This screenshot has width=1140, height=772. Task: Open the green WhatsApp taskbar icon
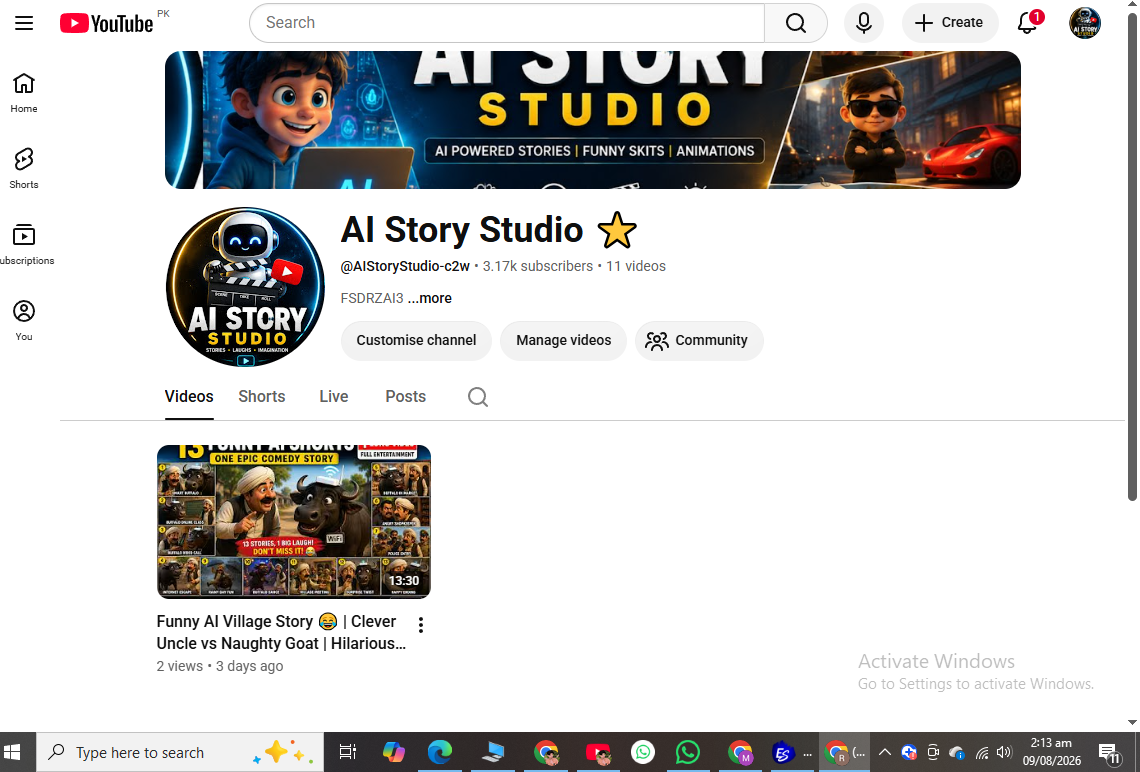tap(688, 752)
